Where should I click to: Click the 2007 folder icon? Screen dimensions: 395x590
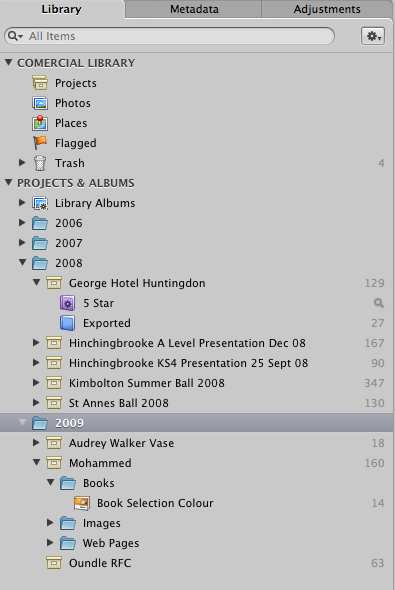tap(40, 243)
